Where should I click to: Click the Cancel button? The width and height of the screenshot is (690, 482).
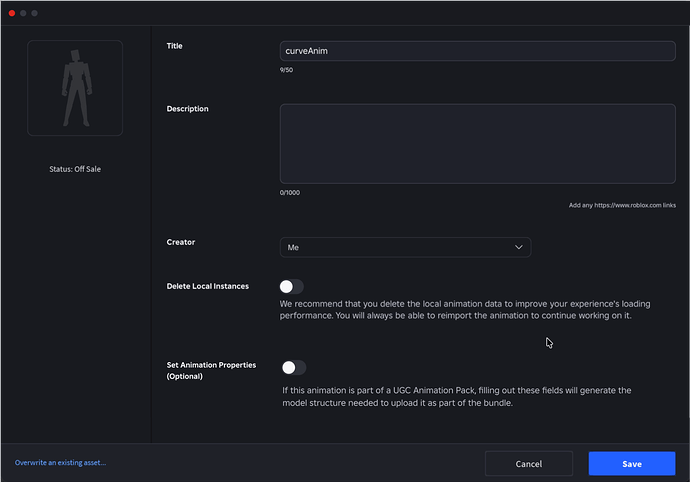tap(529, 464)
